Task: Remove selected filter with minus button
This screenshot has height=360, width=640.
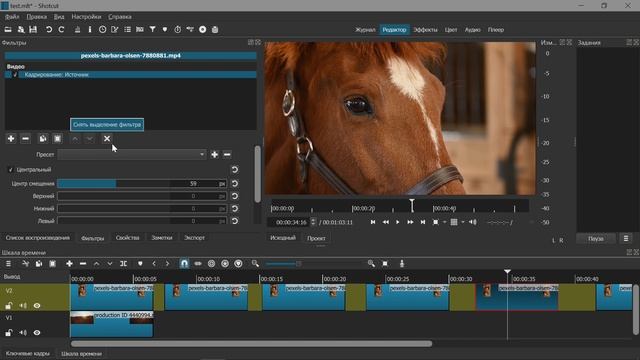Action: pos(25,139)
